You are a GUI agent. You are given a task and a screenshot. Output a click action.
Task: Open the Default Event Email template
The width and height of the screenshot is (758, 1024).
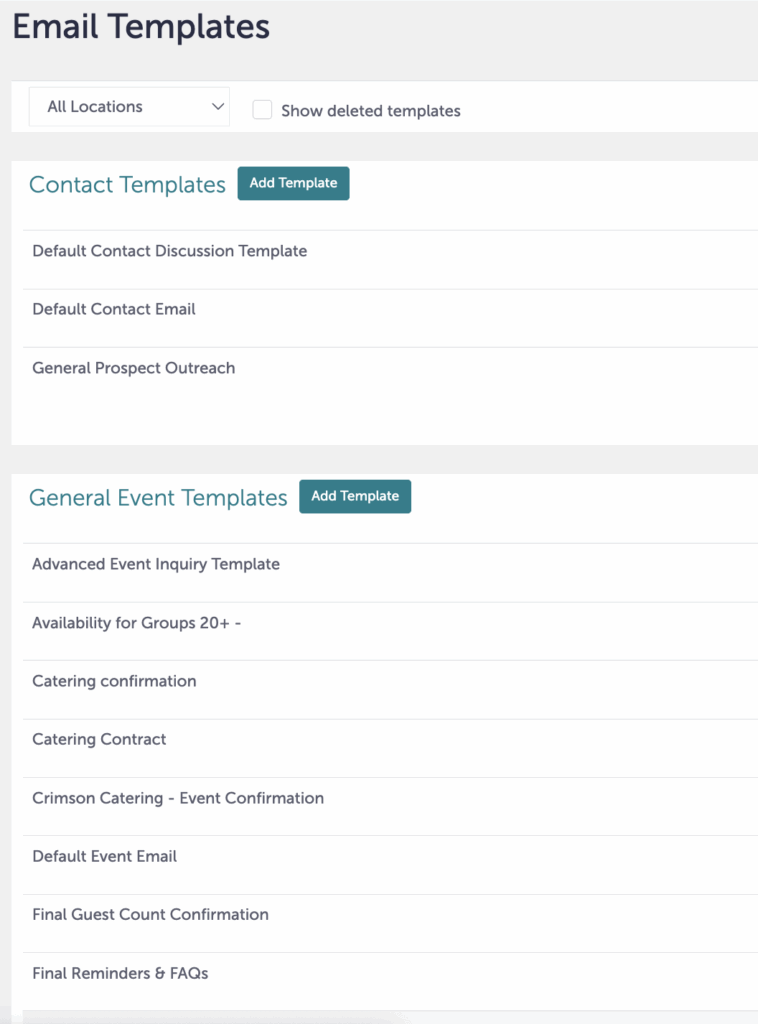(x=104, y=856)
